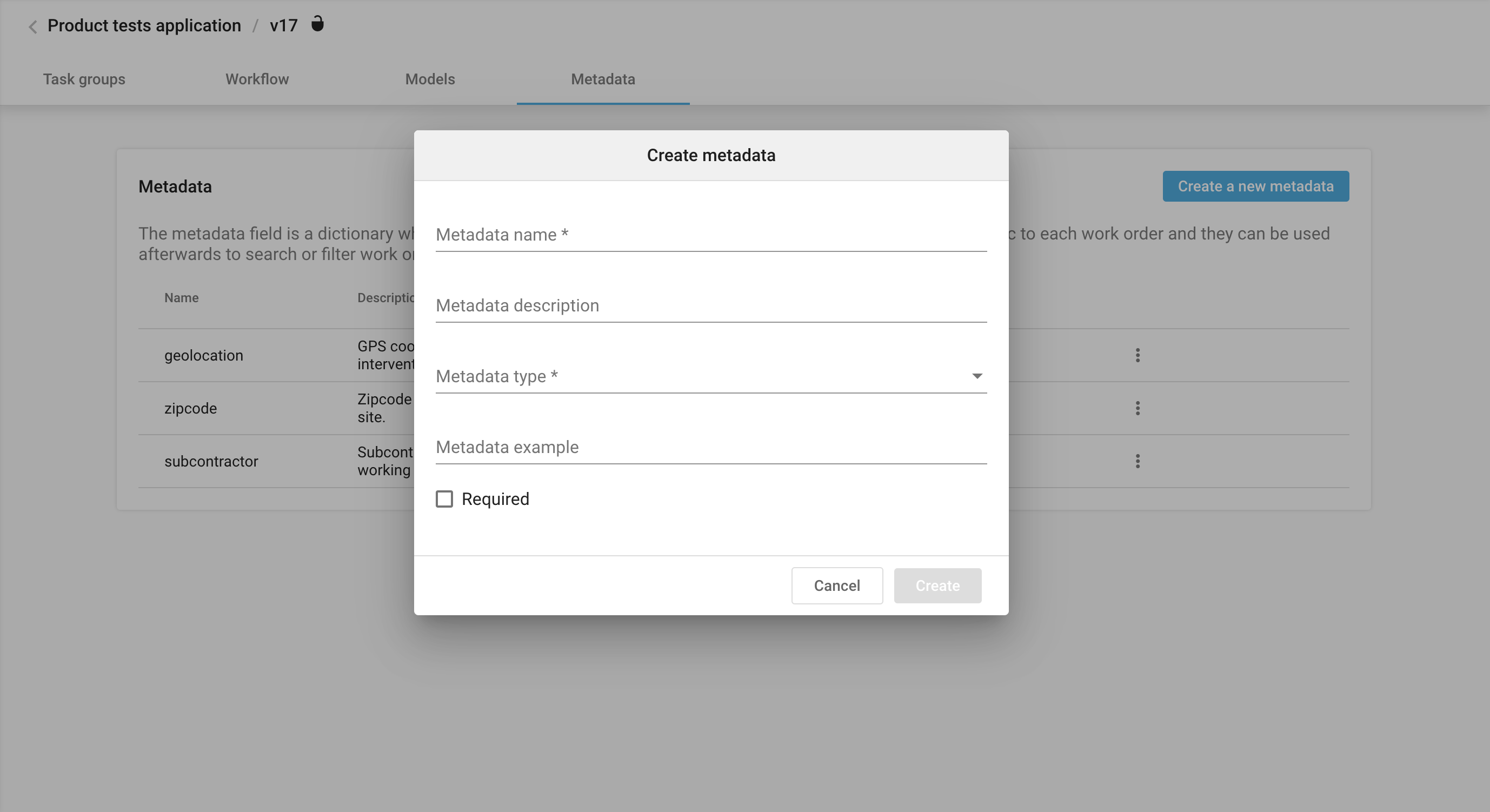Click the back chevron arrow icon
Screen dimensions: 1490x812
point(33,26)
